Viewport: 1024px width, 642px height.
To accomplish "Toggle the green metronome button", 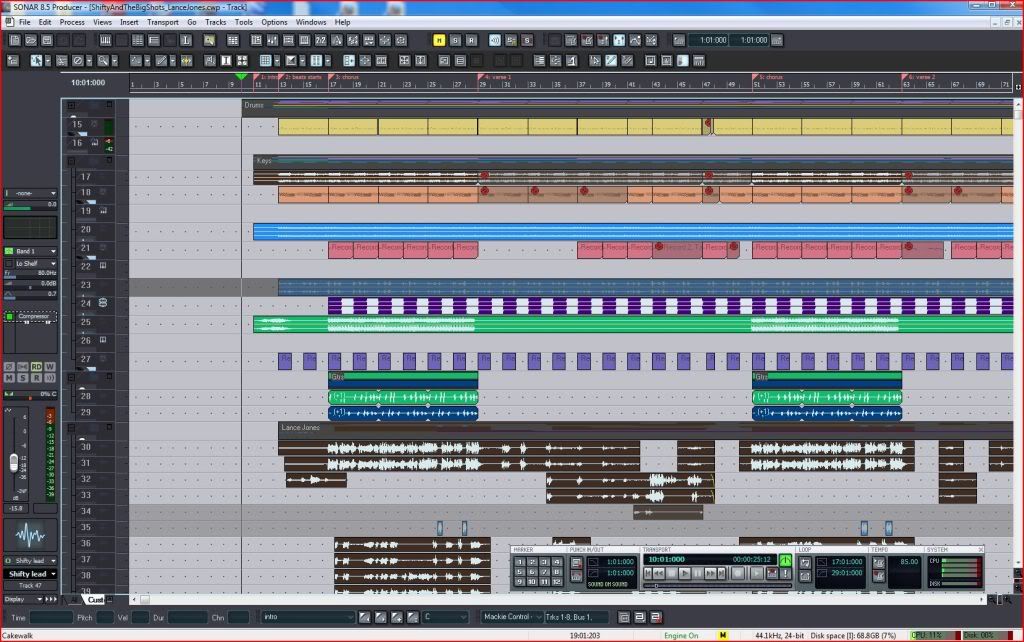I will (786, 560).
